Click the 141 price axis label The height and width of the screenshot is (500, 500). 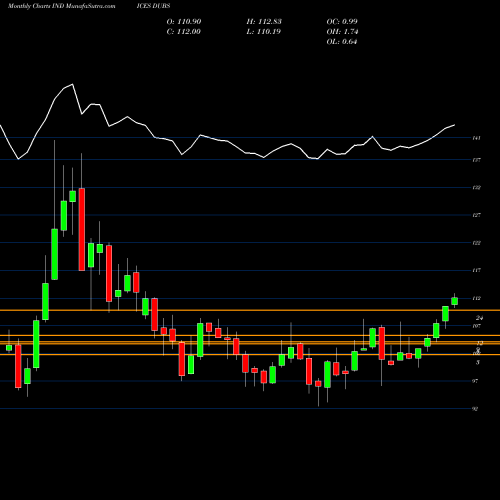point(476,138)
